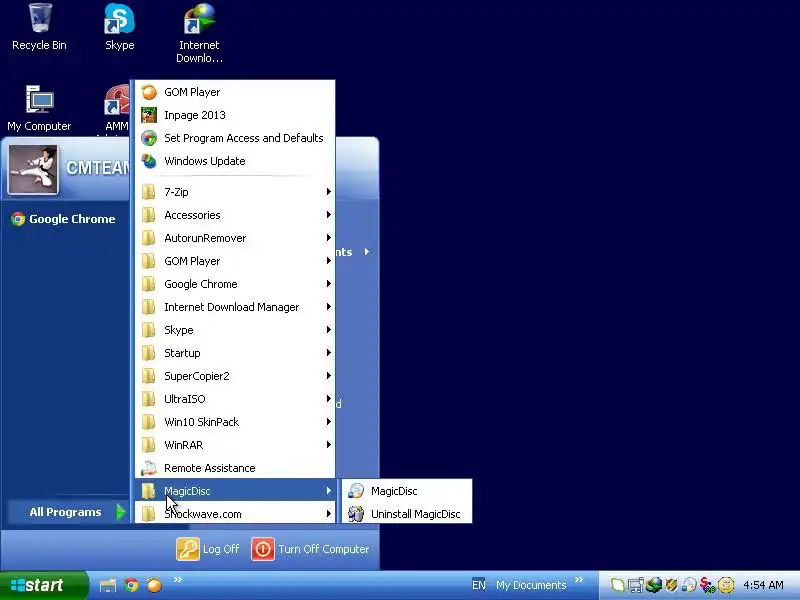The width and height of the screenshot is (800, 600).
Task: Click the Log Off button
Action: coord(208,549)
